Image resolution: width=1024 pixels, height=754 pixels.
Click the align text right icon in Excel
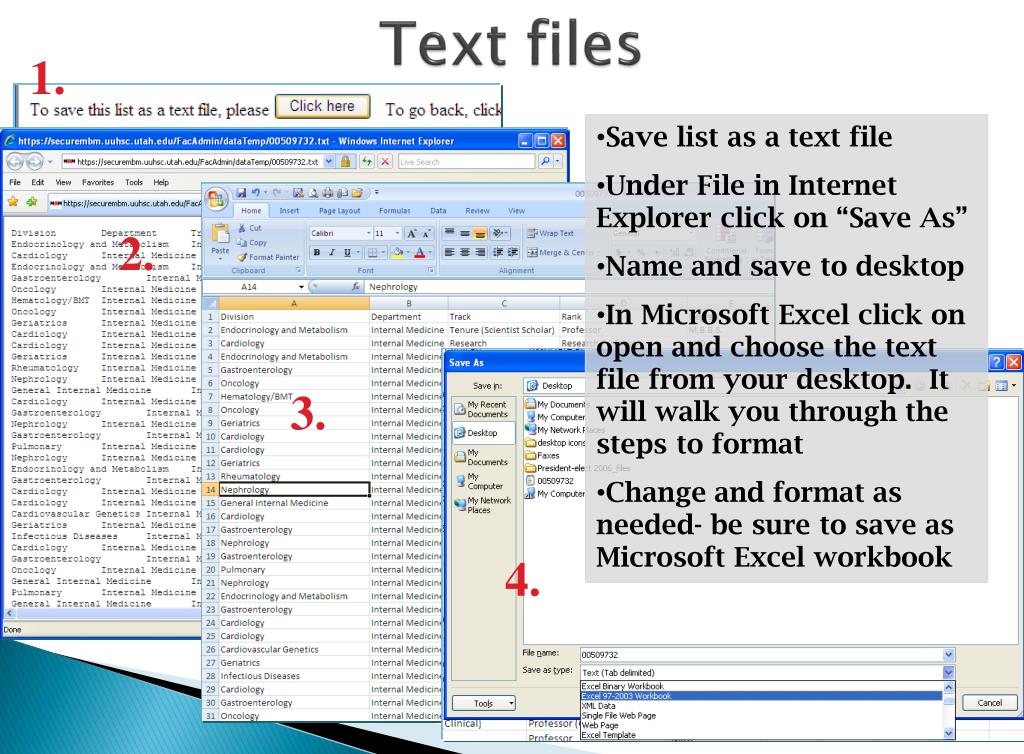pos(480,252)
